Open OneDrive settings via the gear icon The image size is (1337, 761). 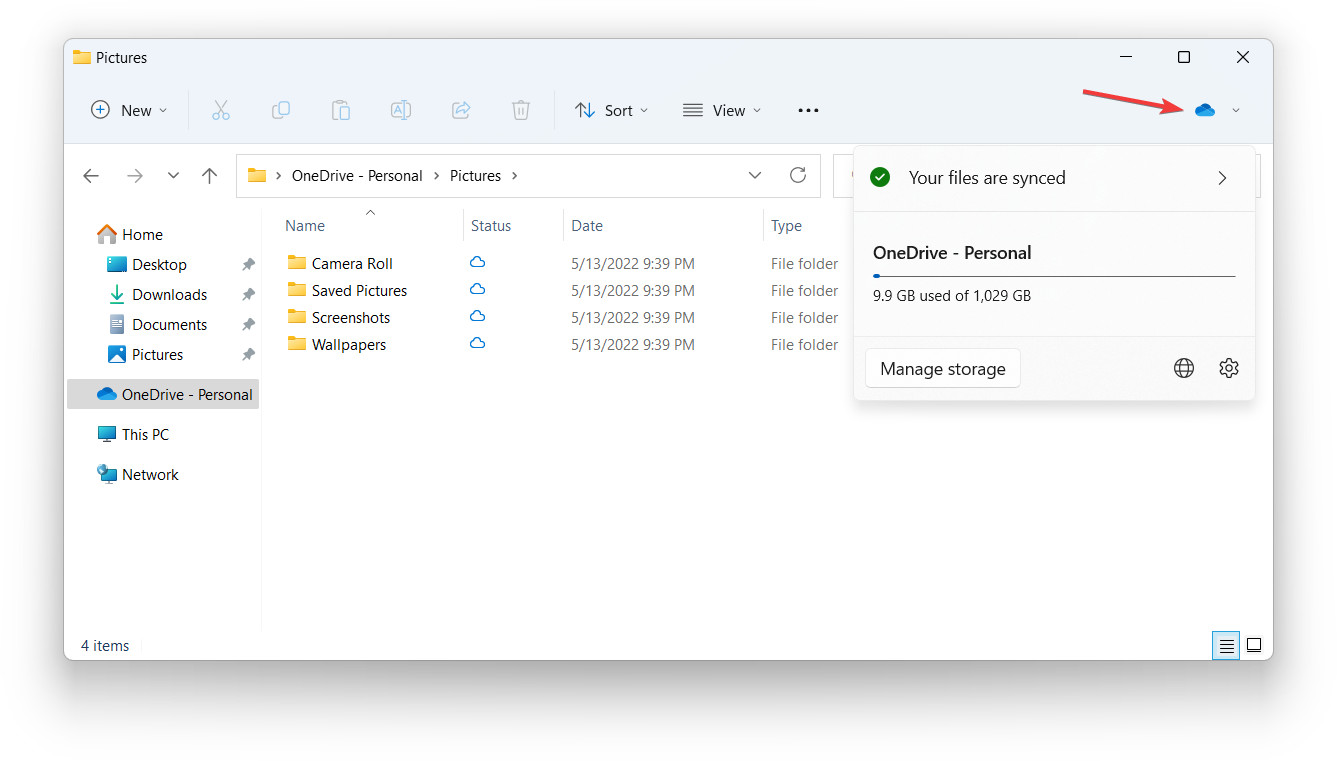[x=1228, y=368]
